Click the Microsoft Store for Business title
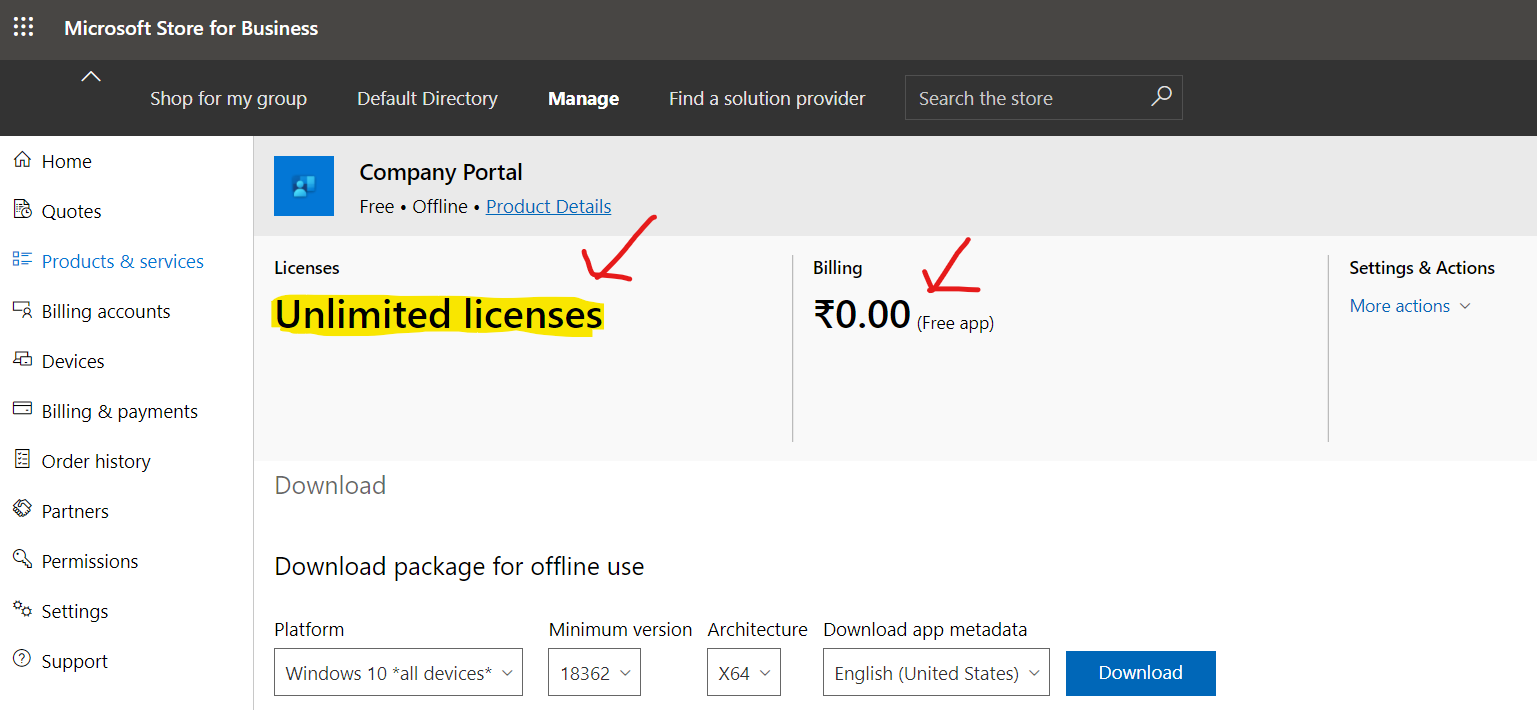 pyautogui.click(x=191, y=28)
